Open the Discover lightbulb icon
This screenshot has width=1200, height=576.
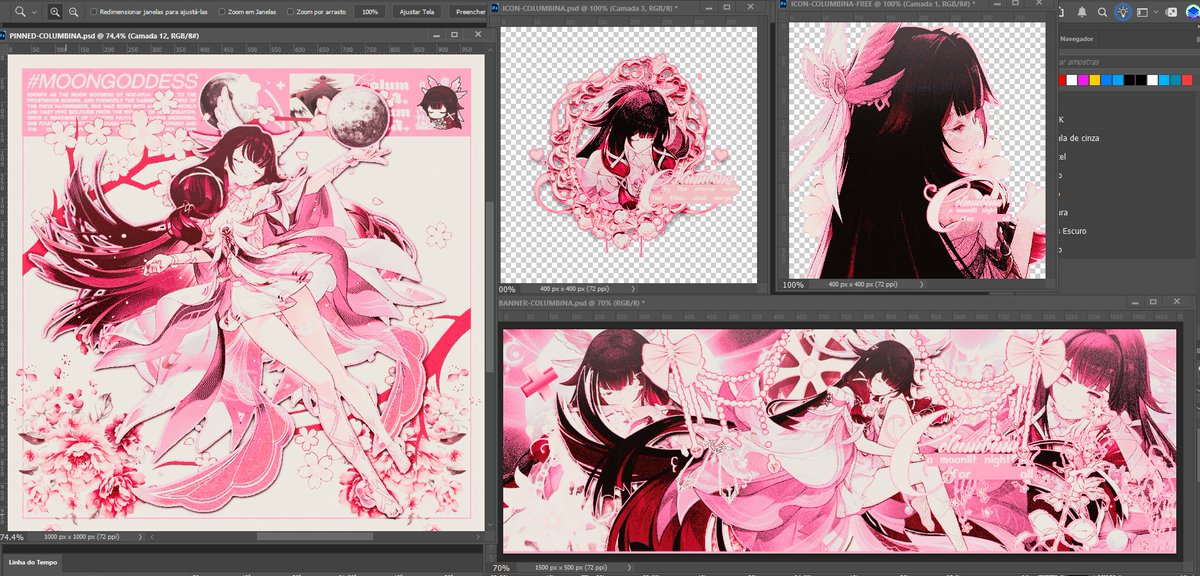[1123, 12]
